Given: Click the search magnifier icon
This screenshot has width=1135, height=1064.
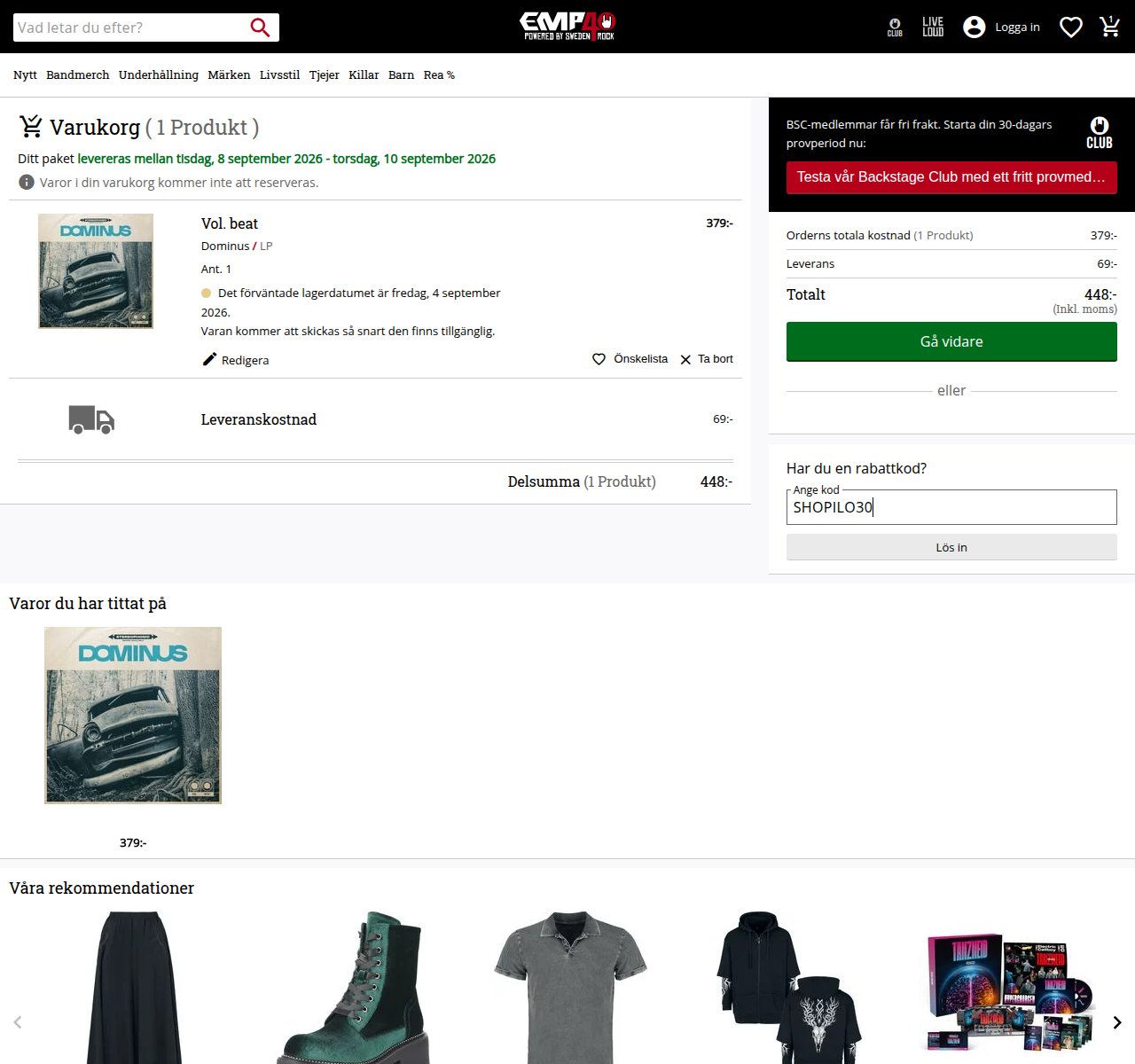Looking at the screenshot, I should (260, 27).
